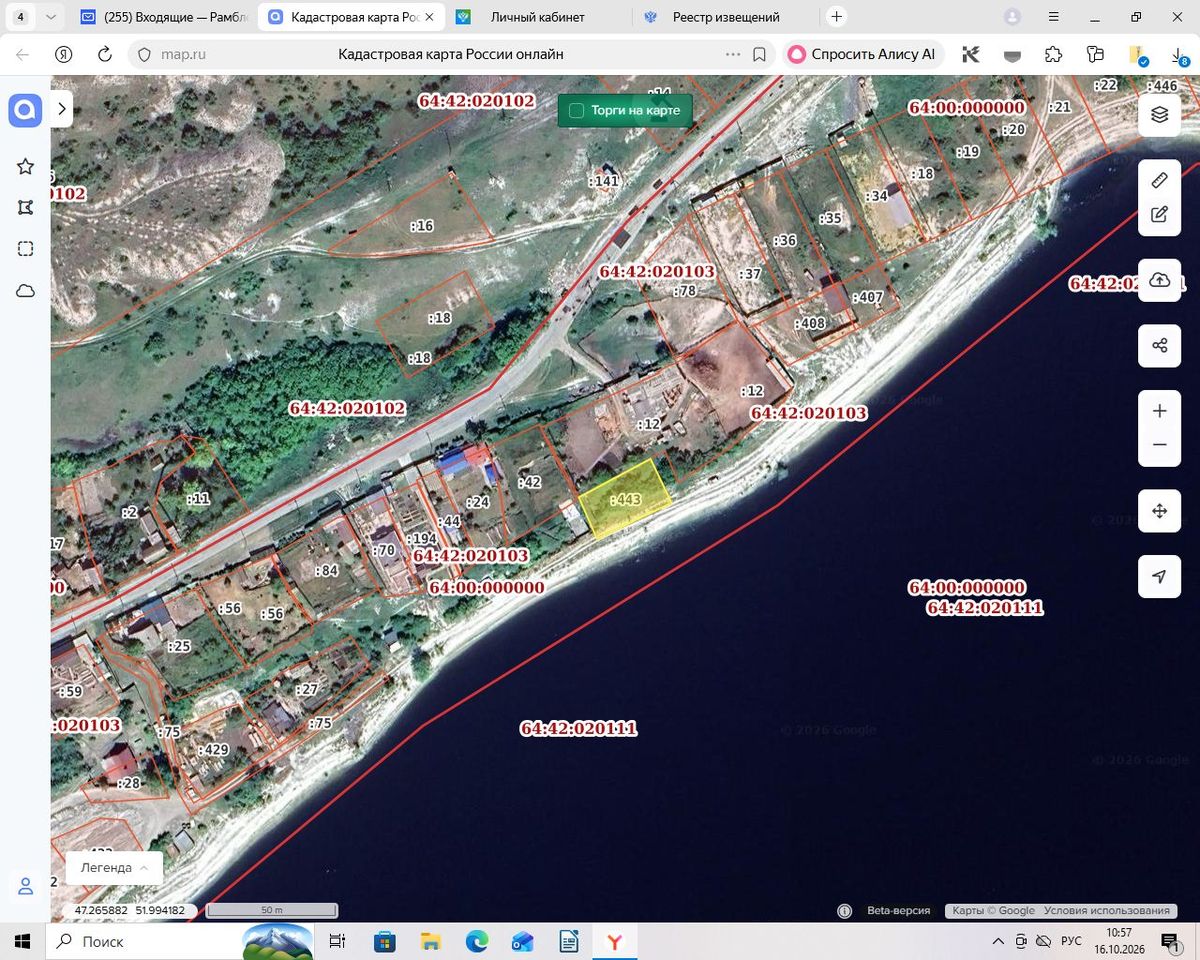Open the Windows Start menu
The image size is (1200, 960).
coord(22,942)
